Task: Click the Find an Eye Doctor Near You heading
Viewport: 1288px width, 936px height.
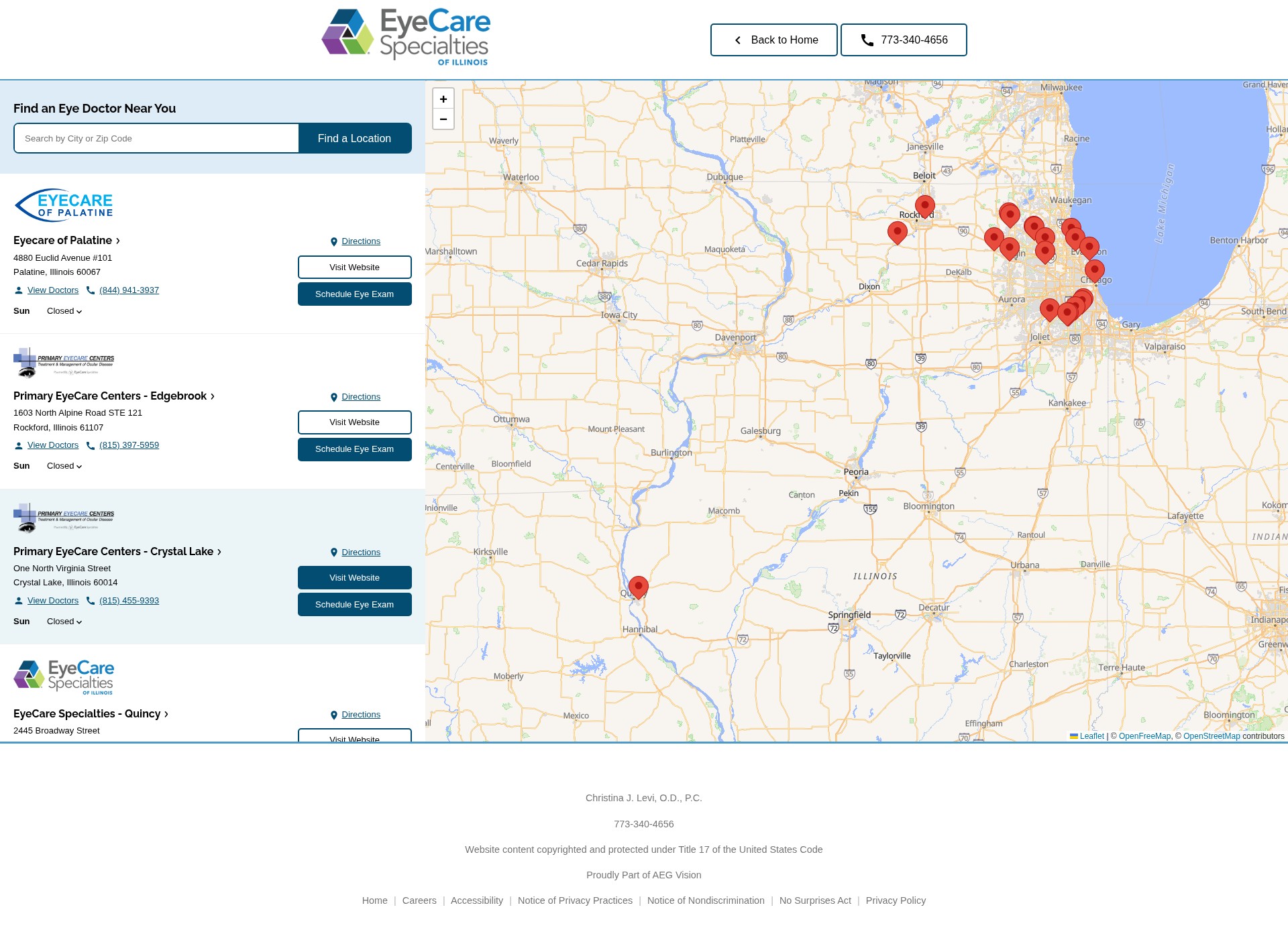Action: (95, 109)
